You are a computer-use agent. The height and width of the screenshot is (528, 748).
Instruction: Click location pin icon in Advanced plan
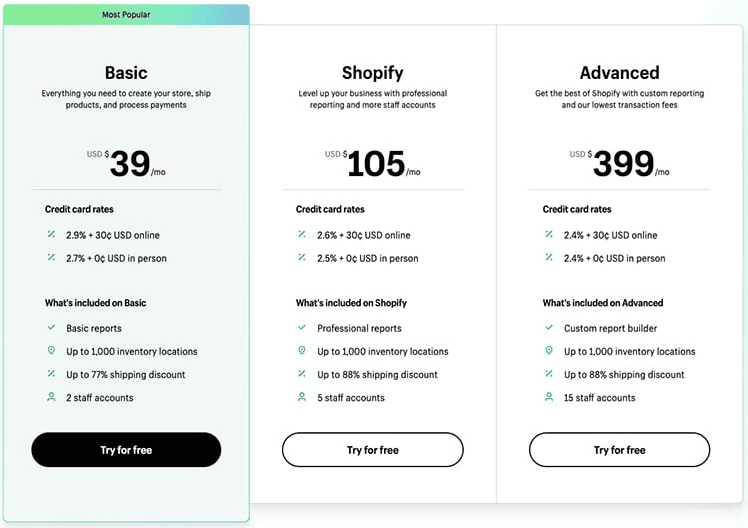(548, 351)
